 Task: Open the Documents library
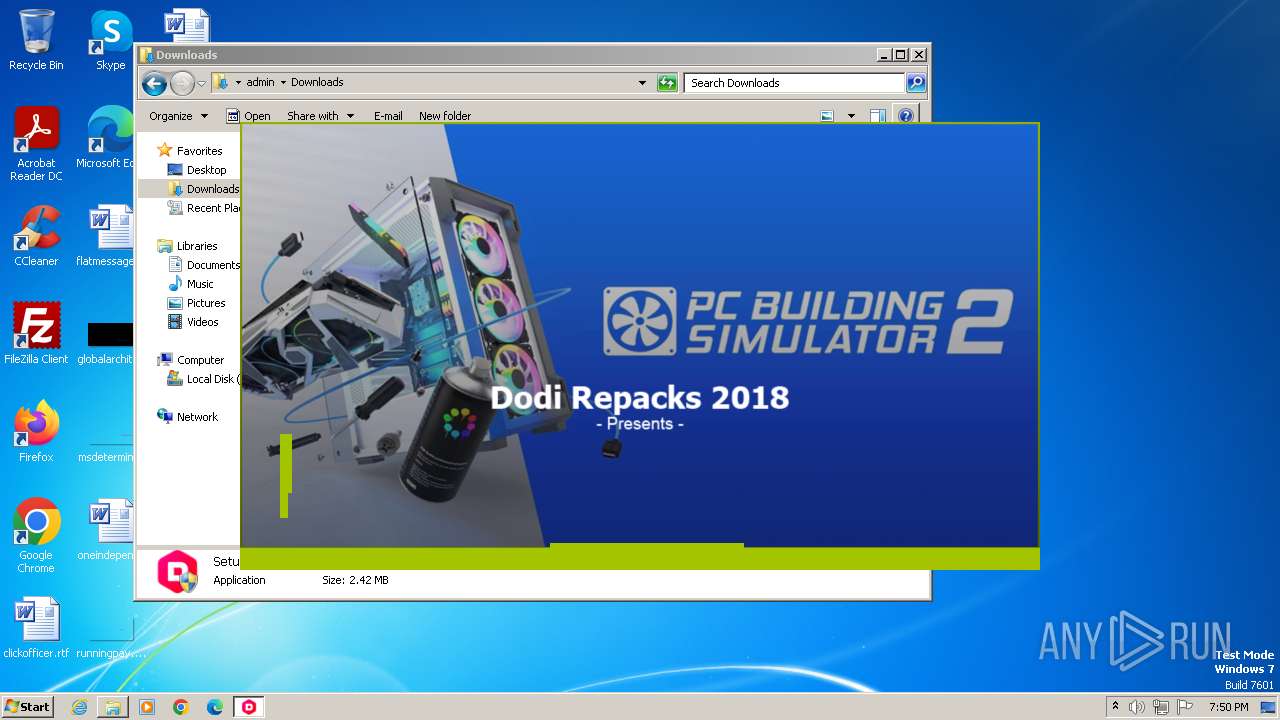(x=204, y=265)
